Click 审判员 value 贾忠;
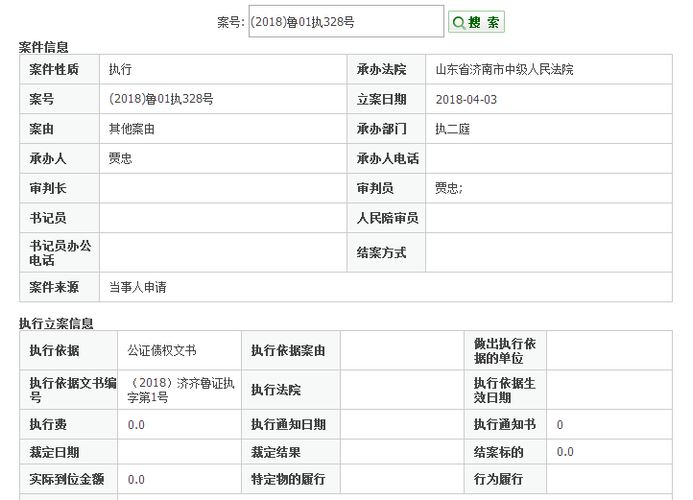 449,188
